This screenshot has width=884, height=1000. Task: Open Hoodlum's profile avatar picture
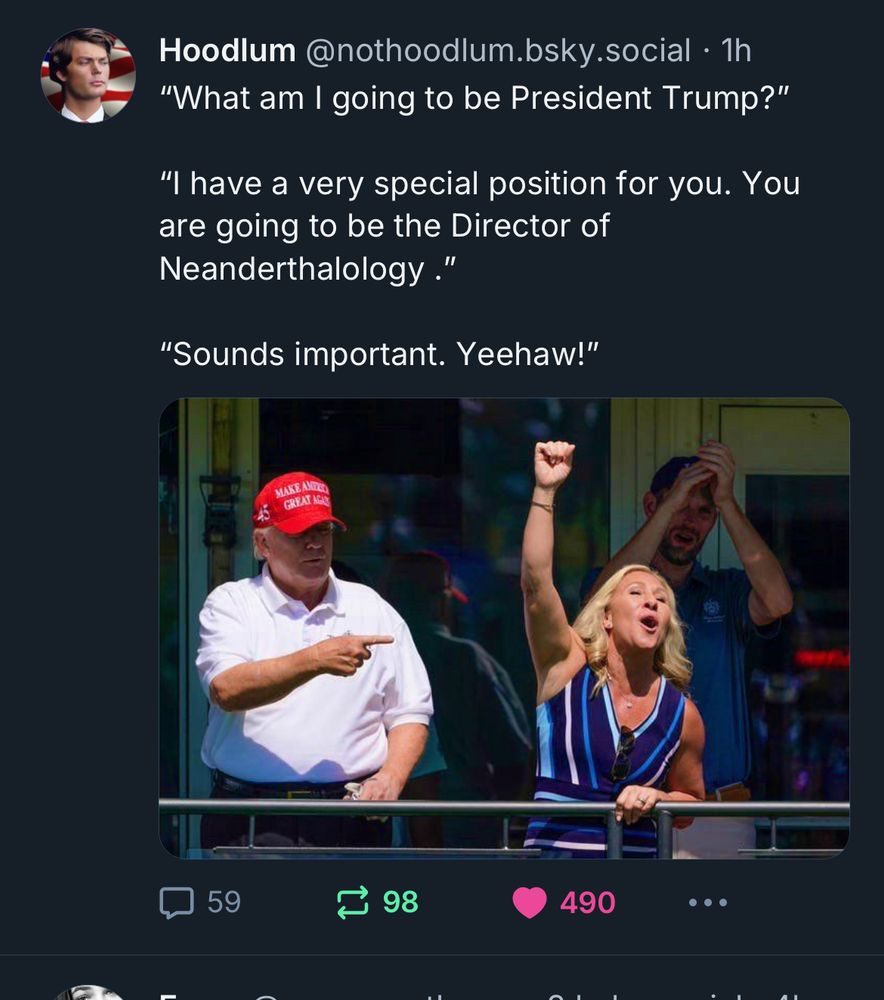[x=88, y=75]
